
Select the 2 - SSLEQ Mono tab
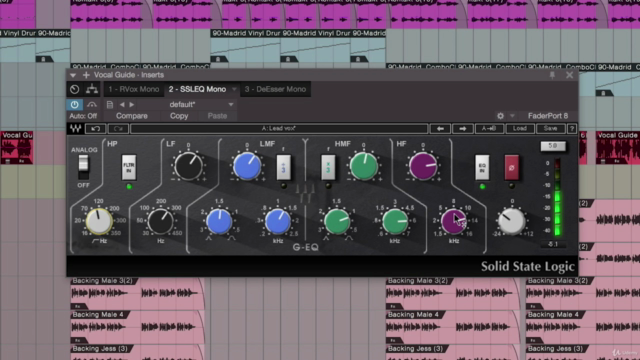point(198,89)
